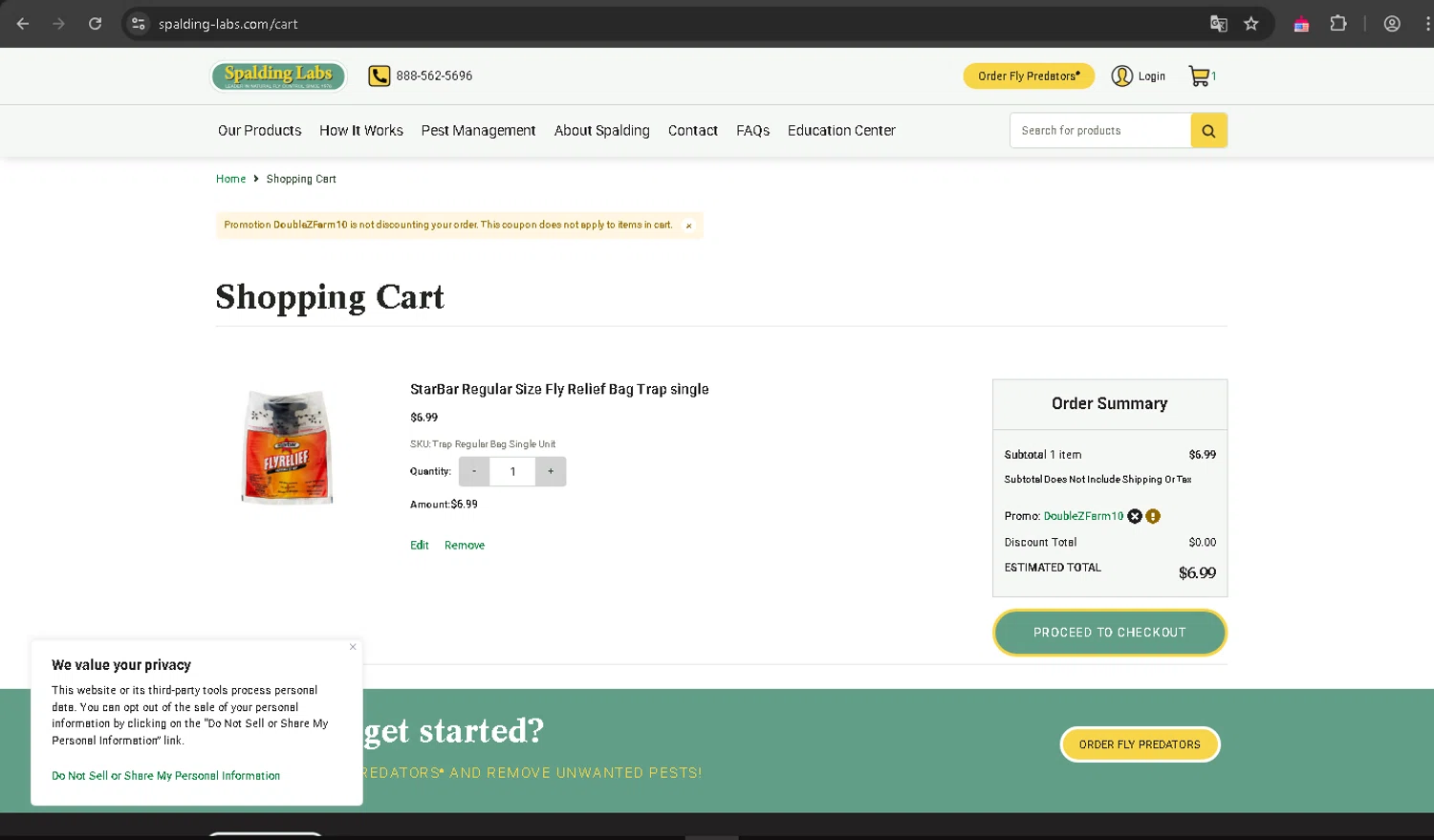Go to the Contact page

click(x=693, y=131)
